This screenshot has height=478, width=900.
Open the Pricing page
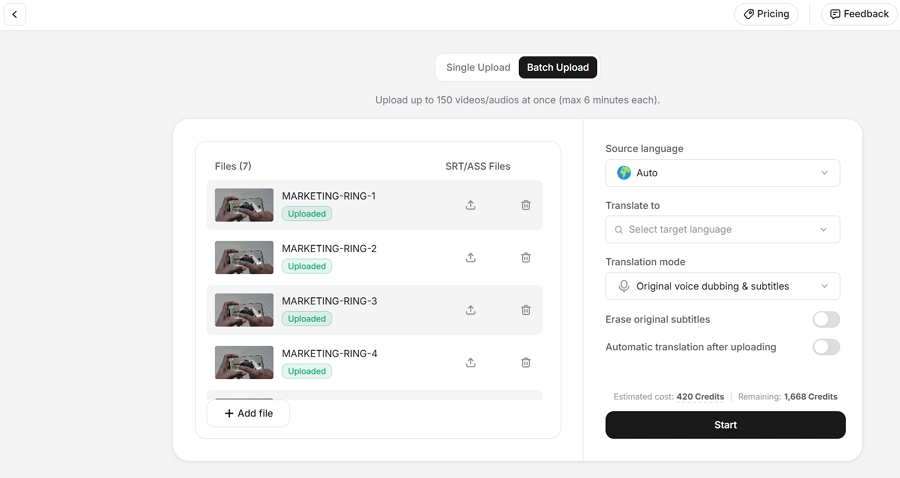(x=766, y=14)
